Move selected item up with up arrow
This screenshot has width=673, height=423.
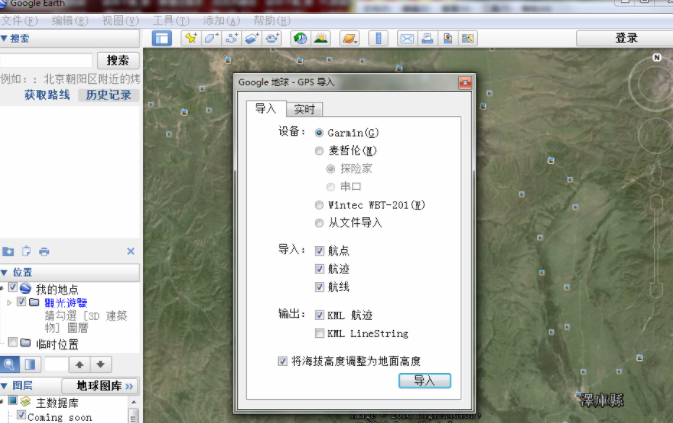(79, 365)
